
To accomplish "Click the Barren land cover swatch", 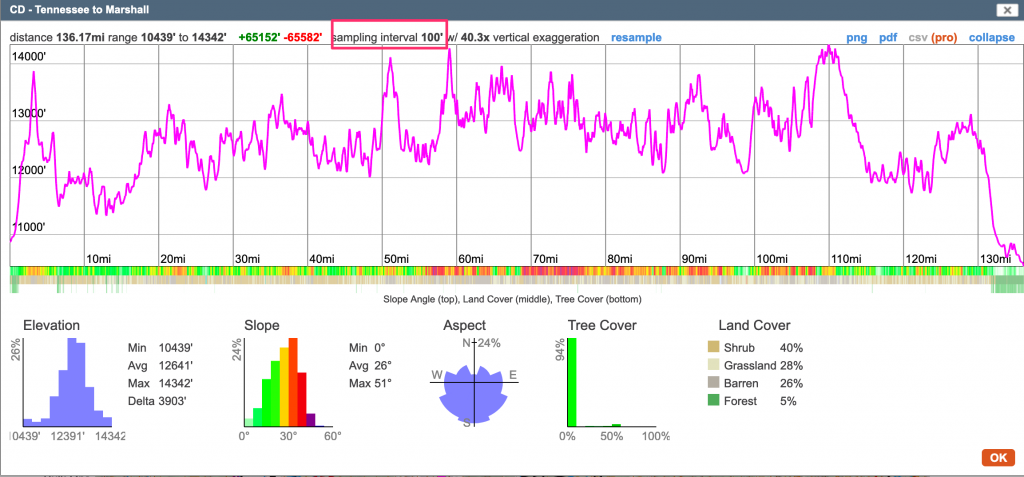I will point(713,383).
